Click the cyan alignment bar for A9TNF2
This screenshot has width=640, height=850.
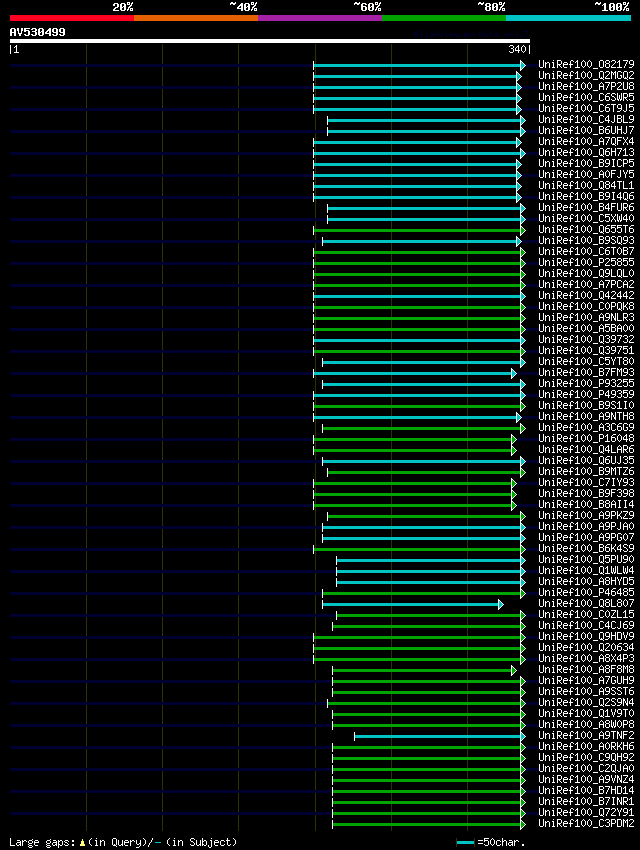(x=440, y=736)
